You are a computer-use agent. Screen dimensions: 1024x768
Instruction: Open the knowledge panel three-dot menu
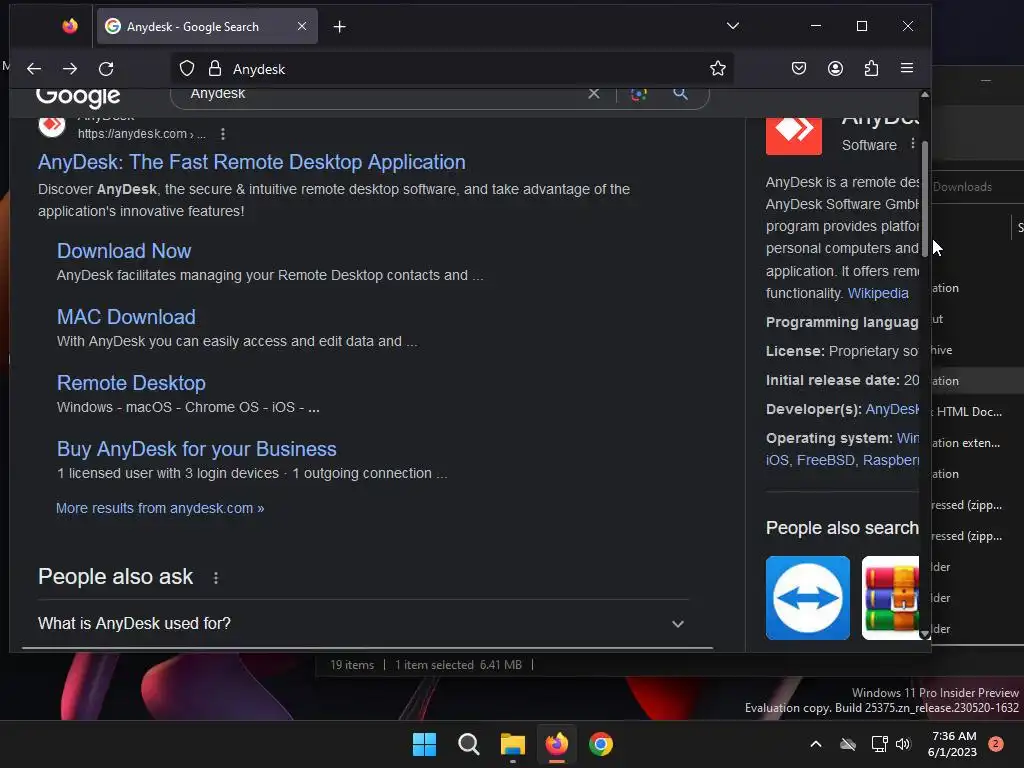point(912,144)
